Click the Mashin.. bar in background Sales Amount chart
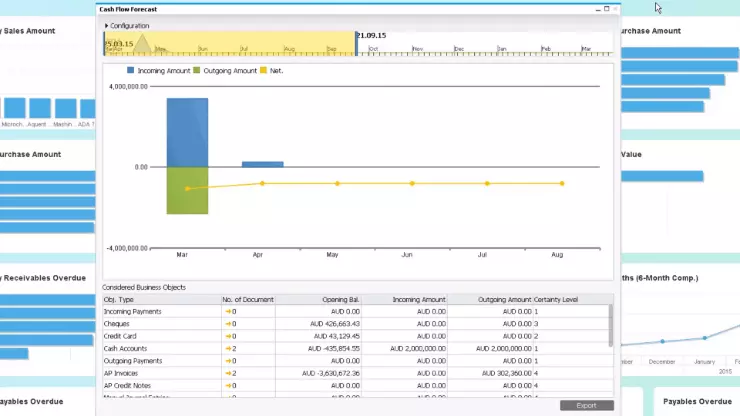The image size is (740, 416). point(66,108)
